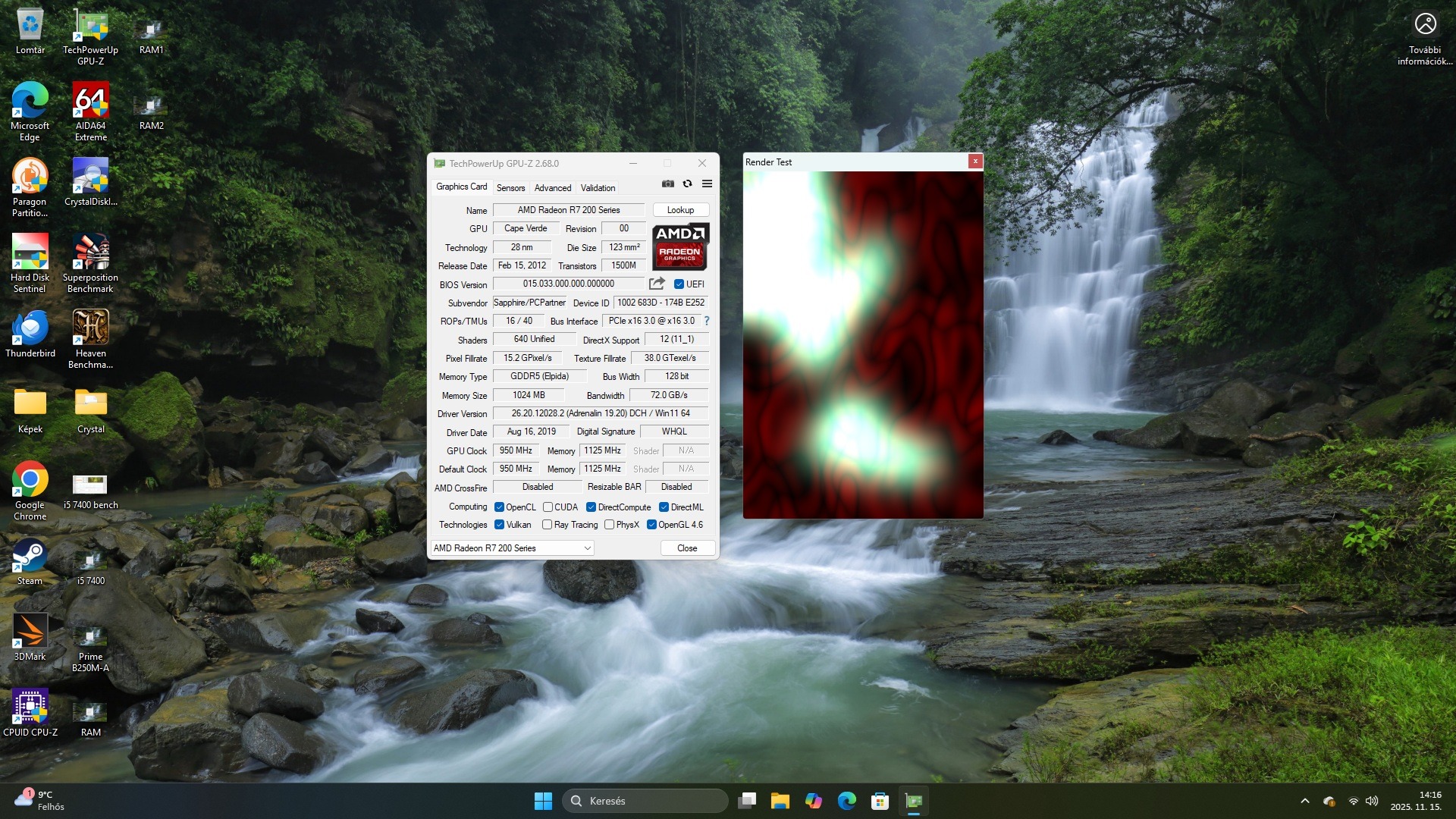
Task: Click the BIOS share/export icon
Action: (657, 284)
